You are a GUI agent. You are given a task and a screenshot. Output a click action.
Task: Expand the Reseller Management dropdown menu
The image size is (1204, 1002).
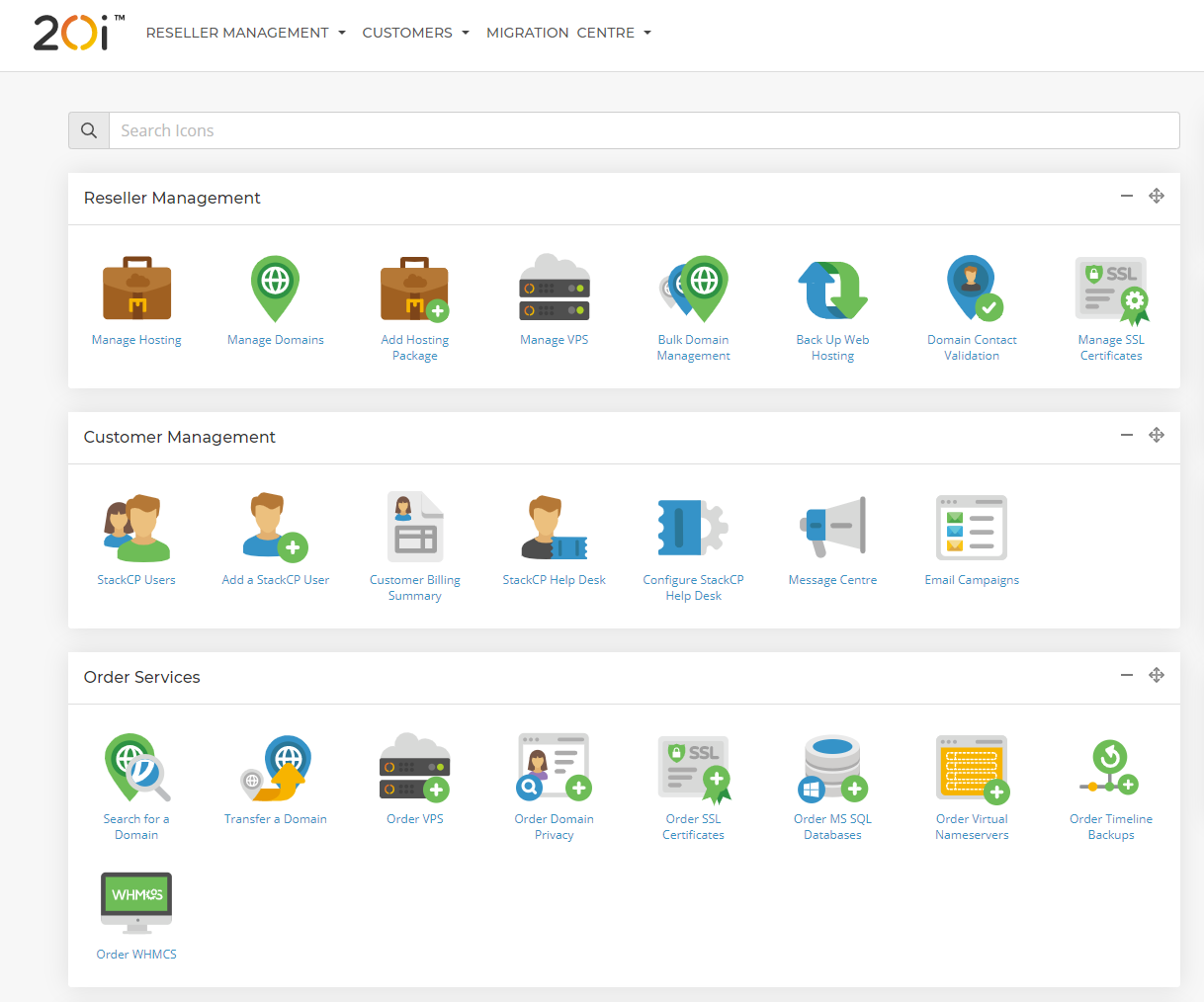pos(246,33)
